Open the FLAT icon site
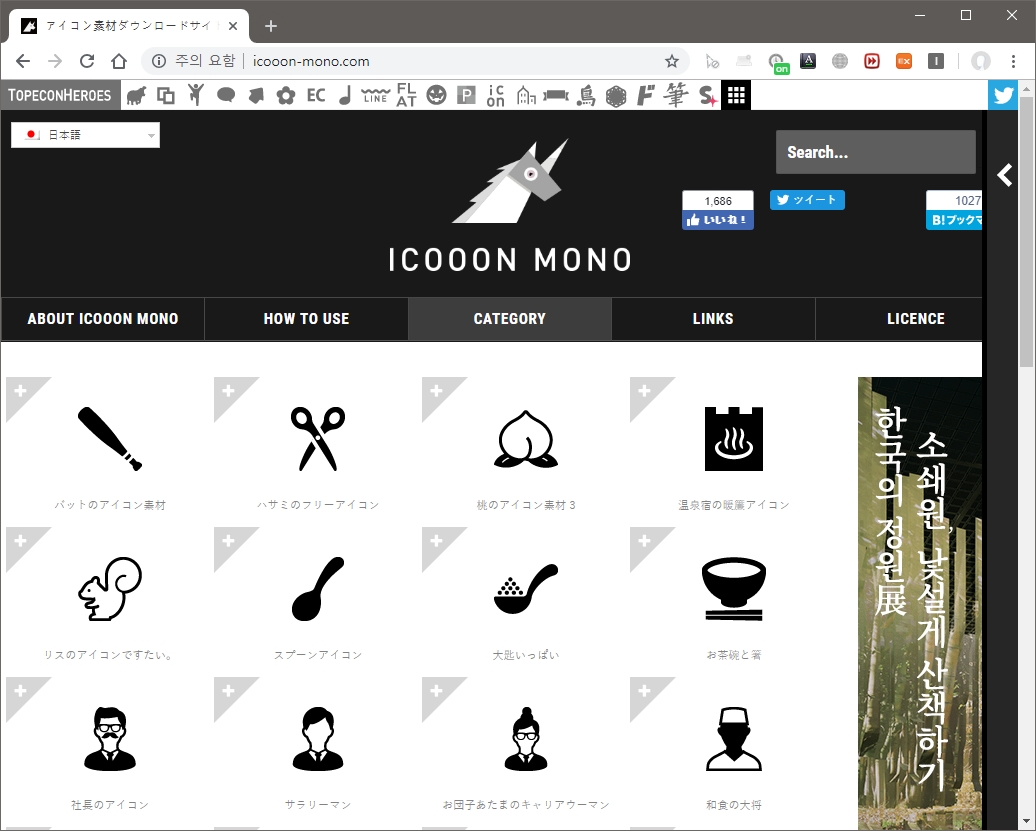 tap(406, 95)
